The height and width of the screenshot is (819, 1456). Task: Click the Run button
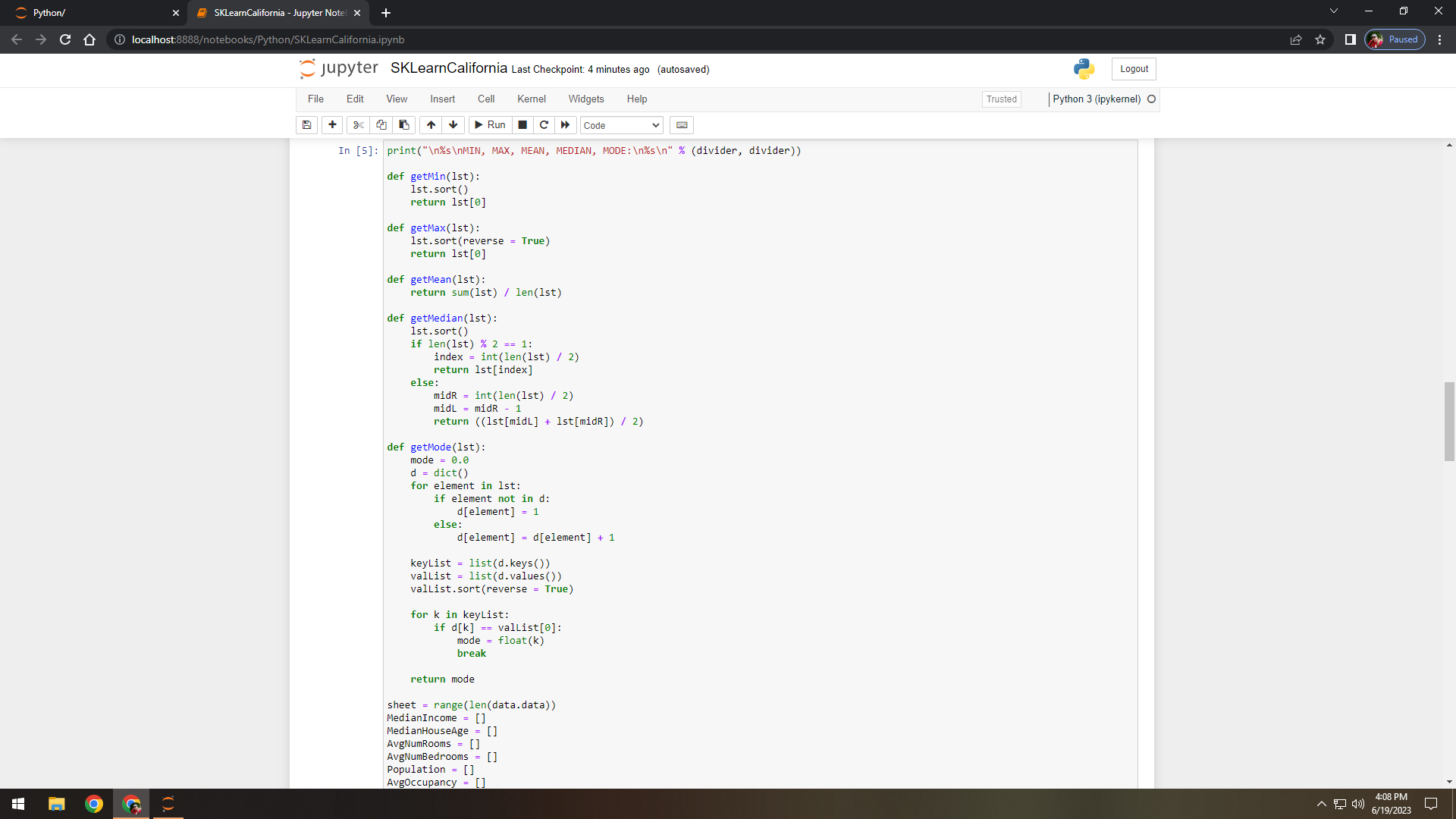tap(490, 125)
